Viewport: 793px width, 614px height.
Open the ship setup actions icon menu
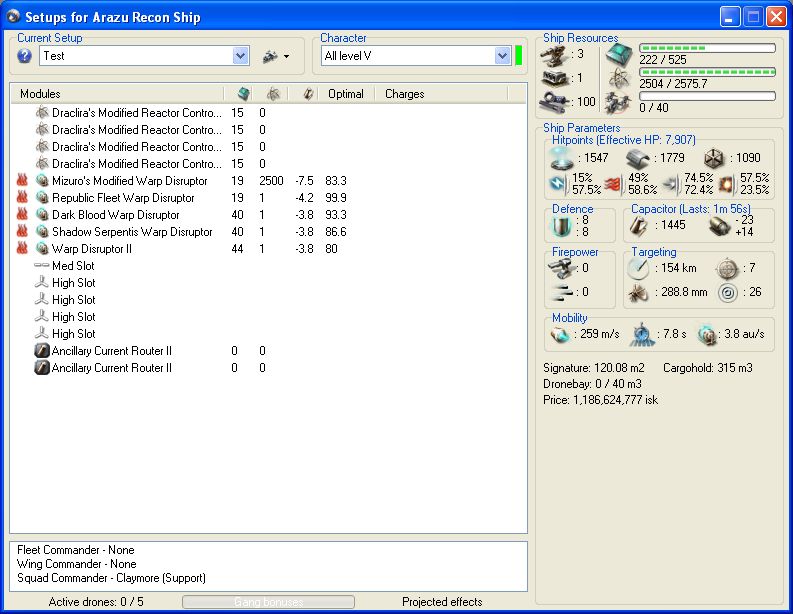pyautogui.click(x=276, y=56)
